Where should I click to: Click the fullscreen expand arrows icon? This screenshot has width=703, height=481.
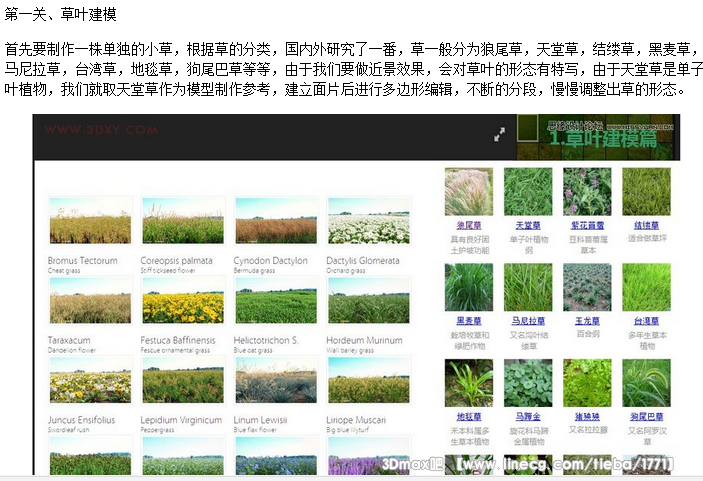click(499, 134)
